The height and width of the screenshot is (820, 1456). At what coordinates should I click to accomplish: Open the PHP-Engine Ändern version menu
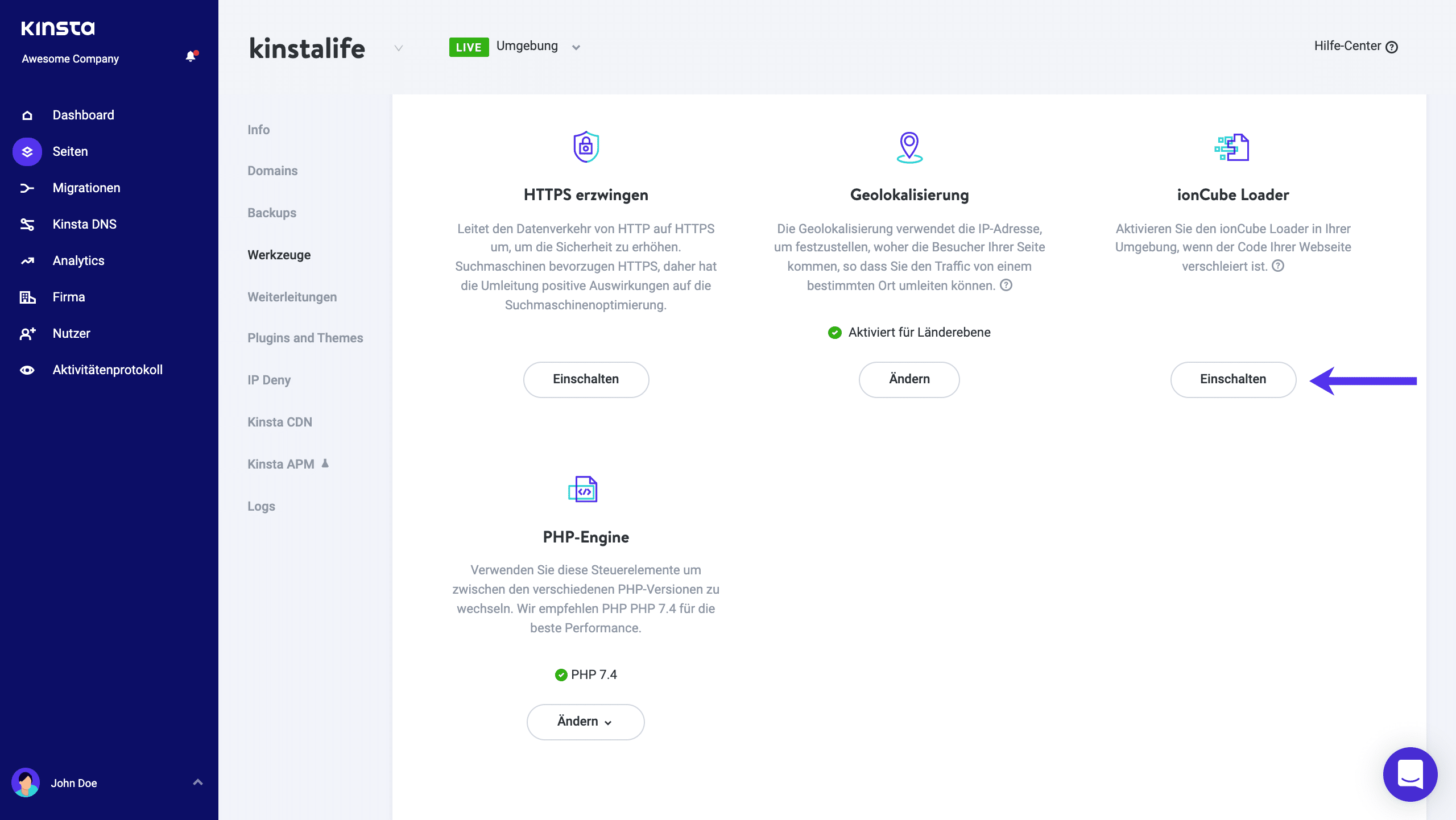[x=585, y=722]
